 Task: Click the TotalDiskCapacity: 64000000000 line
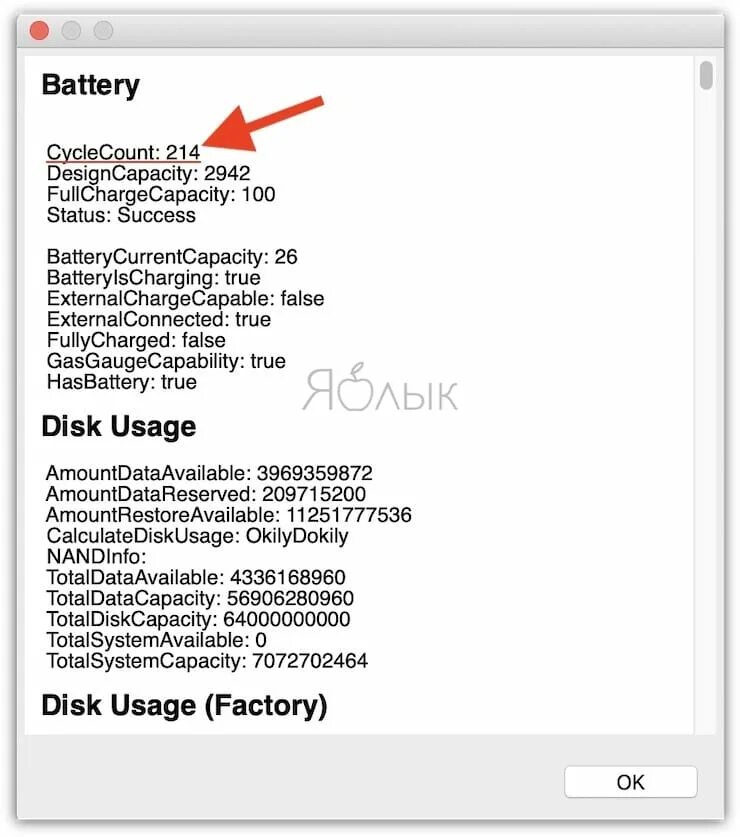198,619
